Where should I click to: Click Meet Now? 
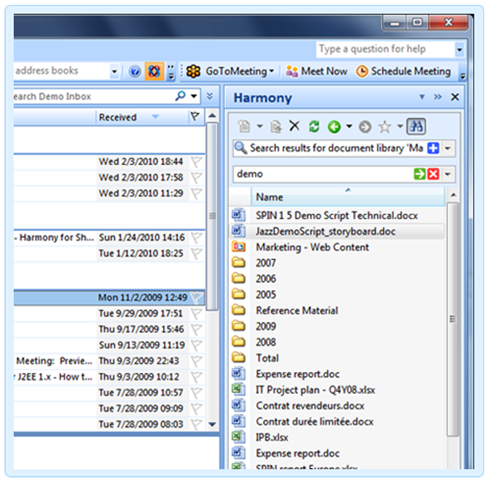pyautogui.click(x=316, y=71)
